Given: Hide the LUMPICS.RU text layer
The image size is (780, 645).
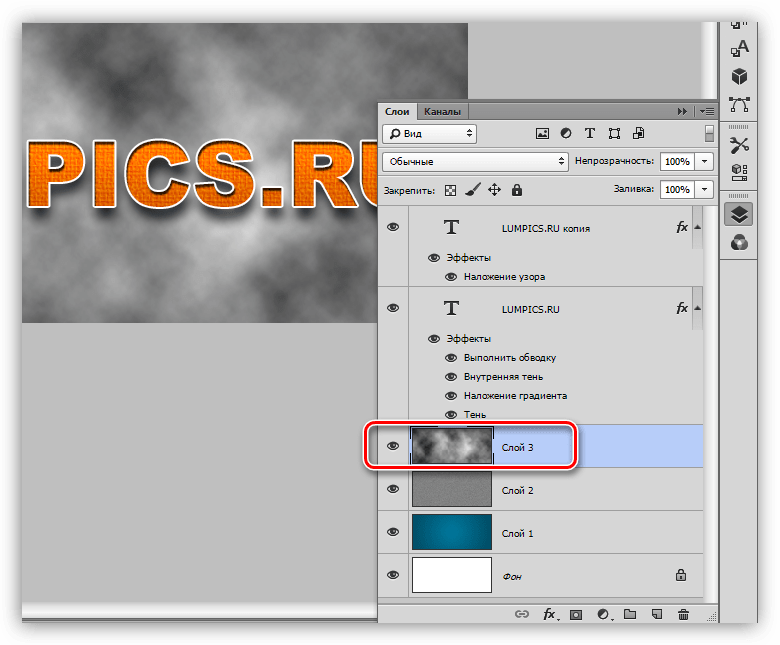Looking at the screenshot, I should tap(393, 308).
